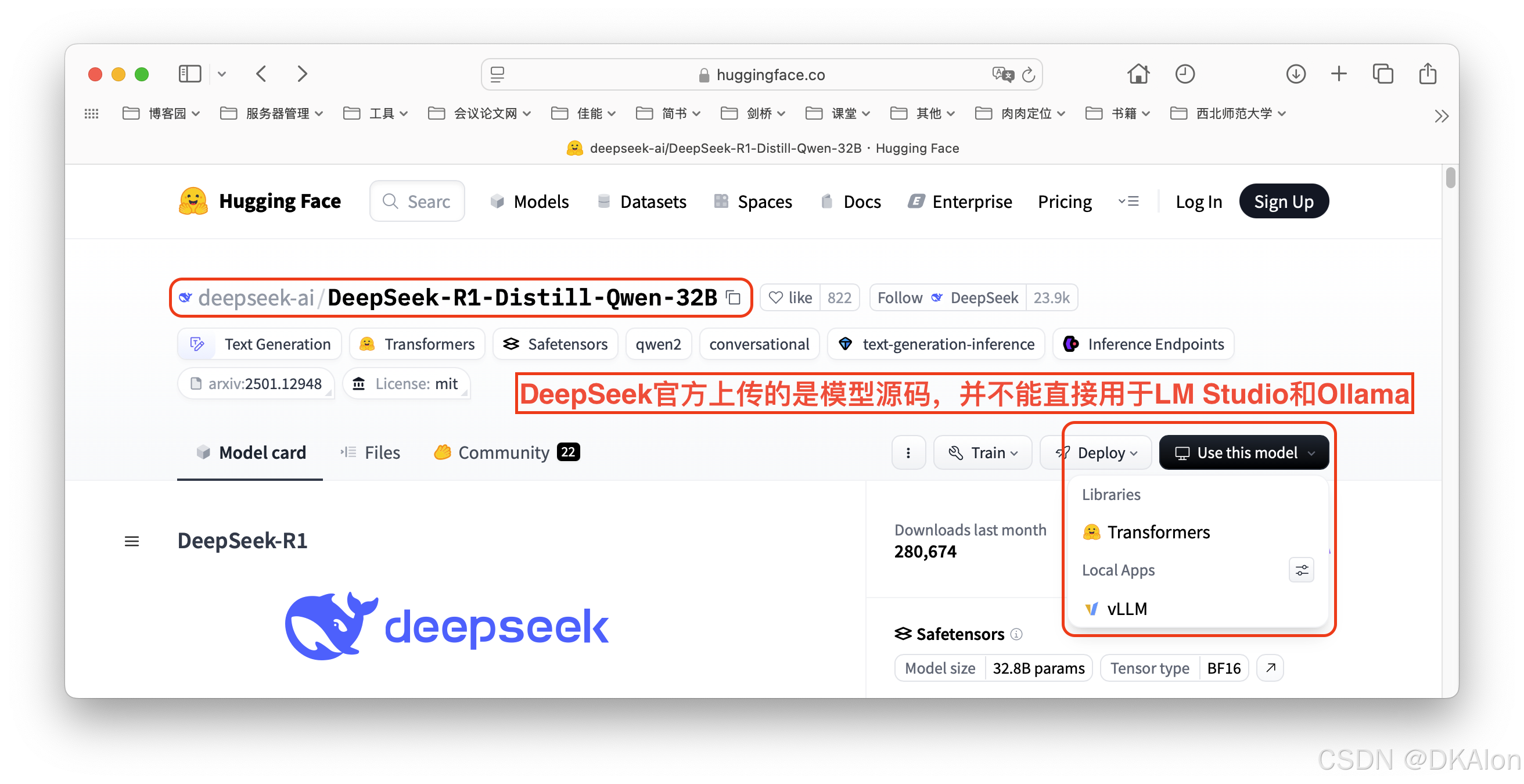Switch to the Files tab

click(x=383, y=452)
